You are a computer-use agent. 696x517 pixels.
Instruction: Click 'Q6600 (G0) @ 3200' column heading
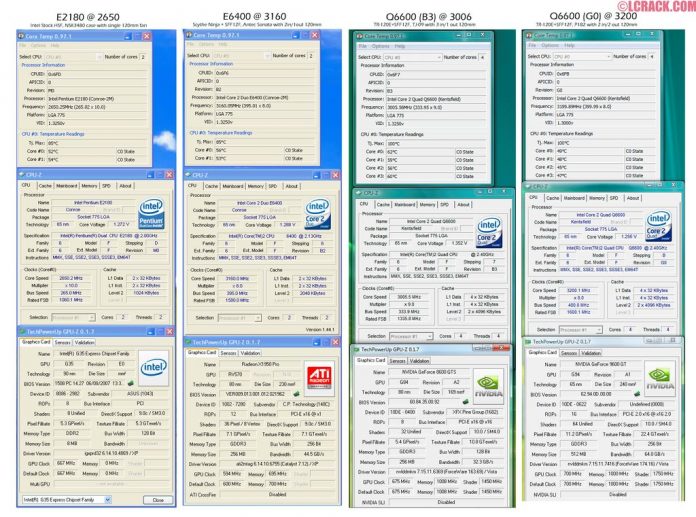(x=593, y=16)
